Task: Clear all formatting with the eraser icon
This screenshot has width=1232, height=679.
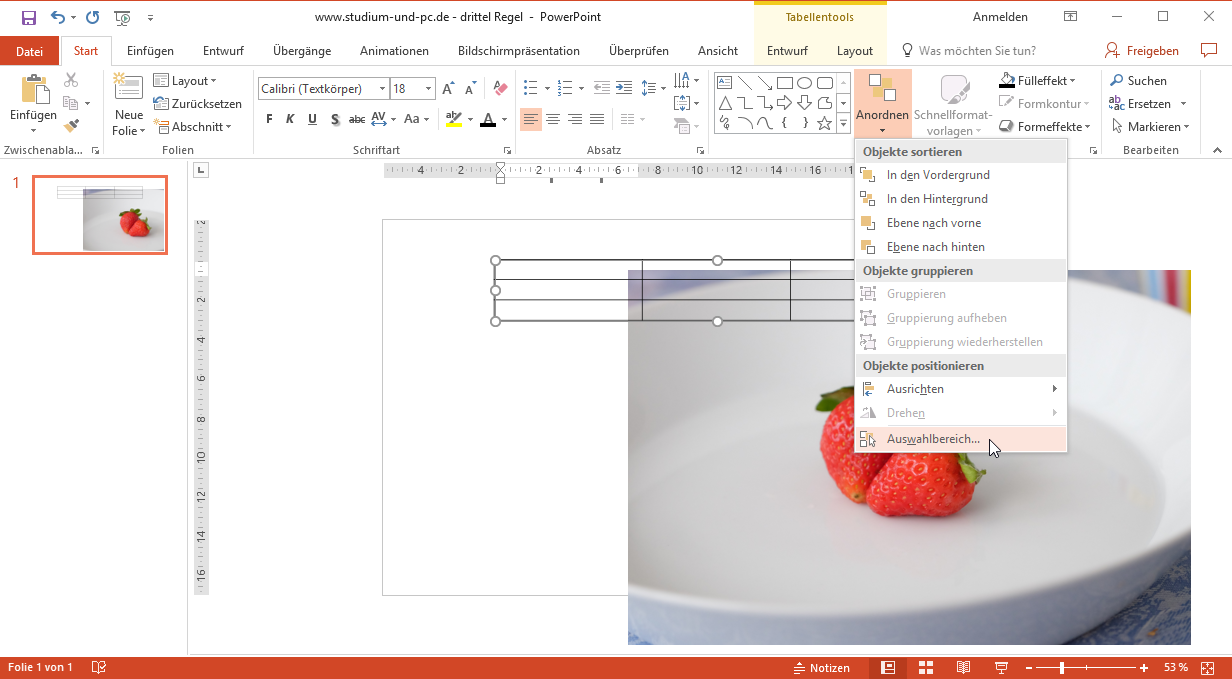Action: point(501,89)
